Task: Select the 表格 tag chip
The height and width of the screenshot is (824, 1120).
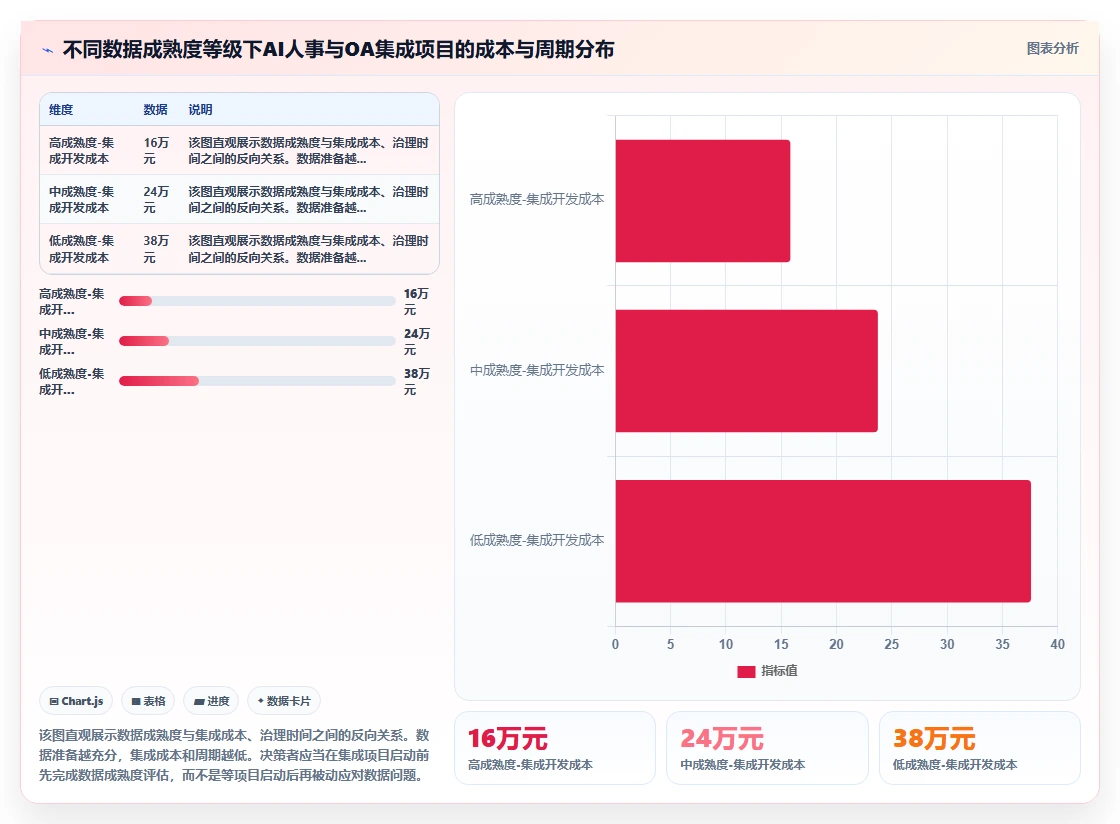Action: click(148, 701)
